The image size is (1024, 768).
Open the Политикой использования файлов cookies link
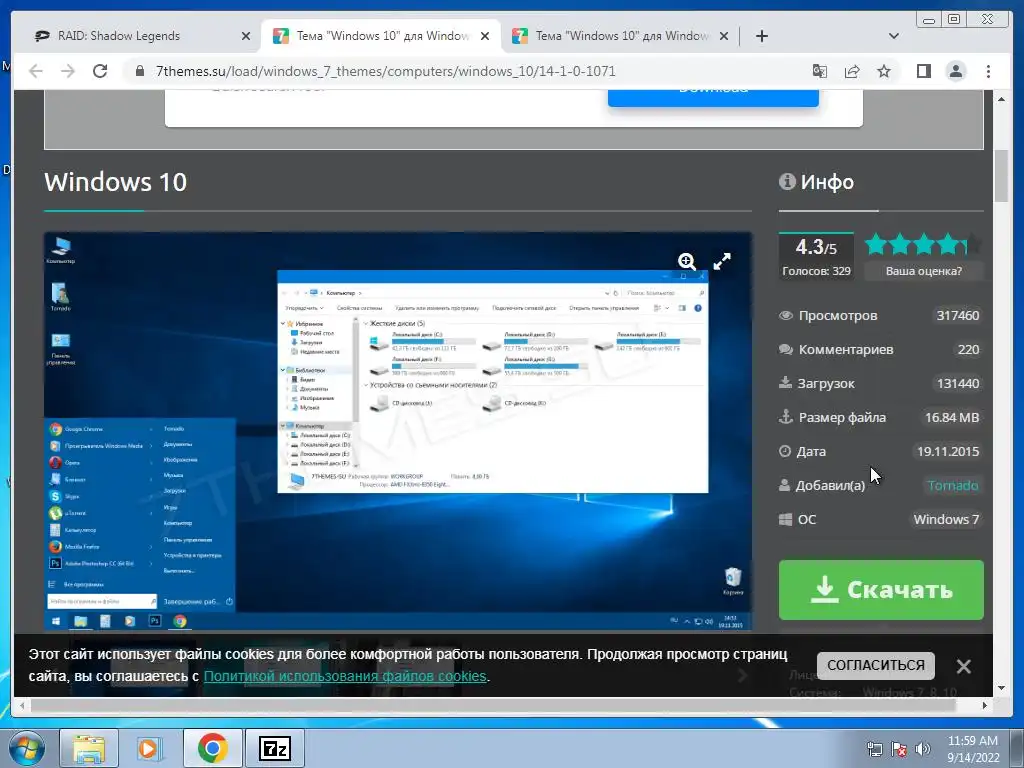pyautogui.click(x=345, y=676)
